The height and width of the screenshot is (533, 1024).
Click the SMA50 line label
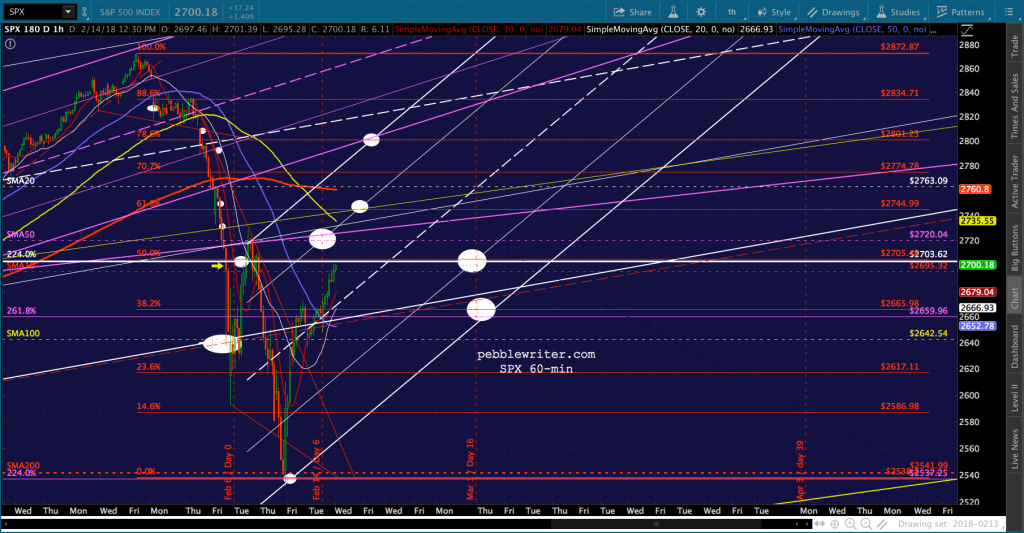(20, 234)
